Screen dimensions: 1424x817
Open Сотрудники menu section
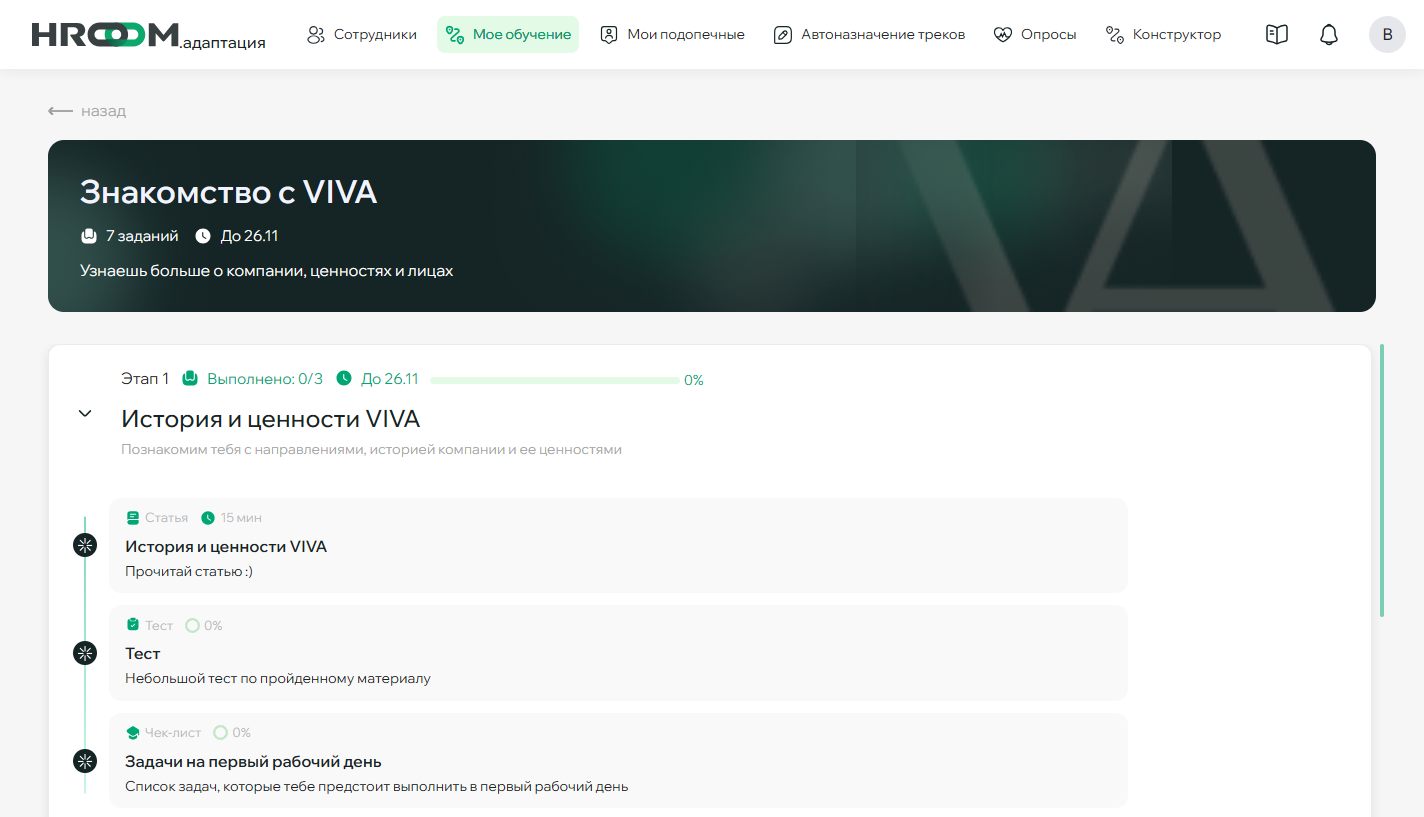click(x=362, y=35)
